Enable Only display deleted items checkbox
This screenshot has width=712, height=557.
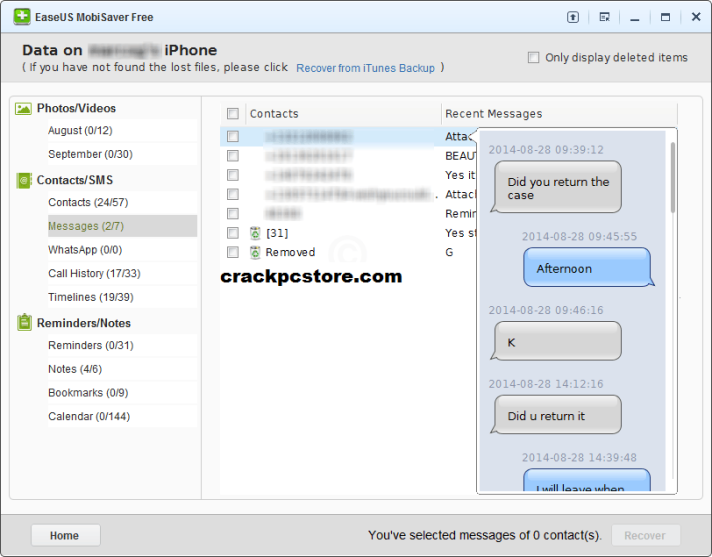pyautogui.click(x=534, y=58)
